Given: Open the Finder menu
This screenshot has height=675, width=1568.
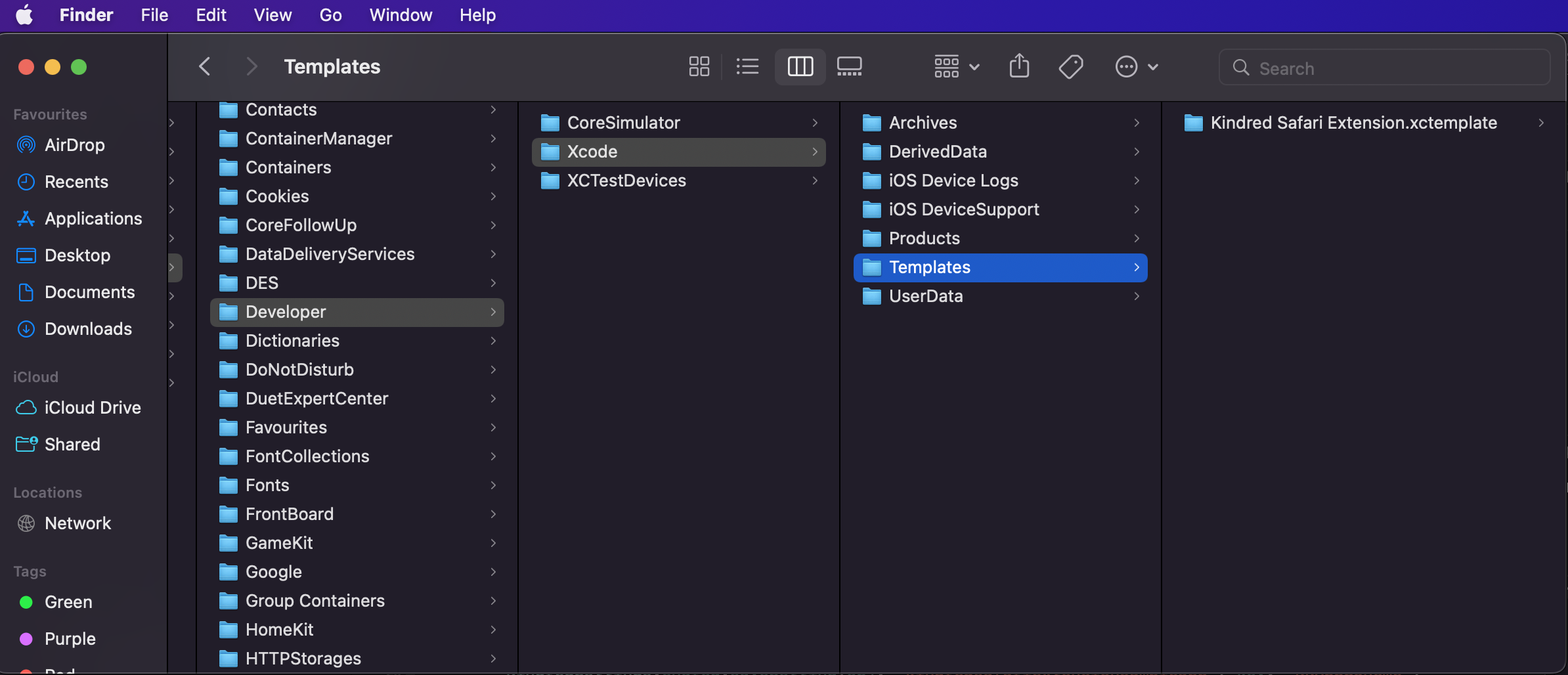Looking at the screenshot, I should click(86, 14).
